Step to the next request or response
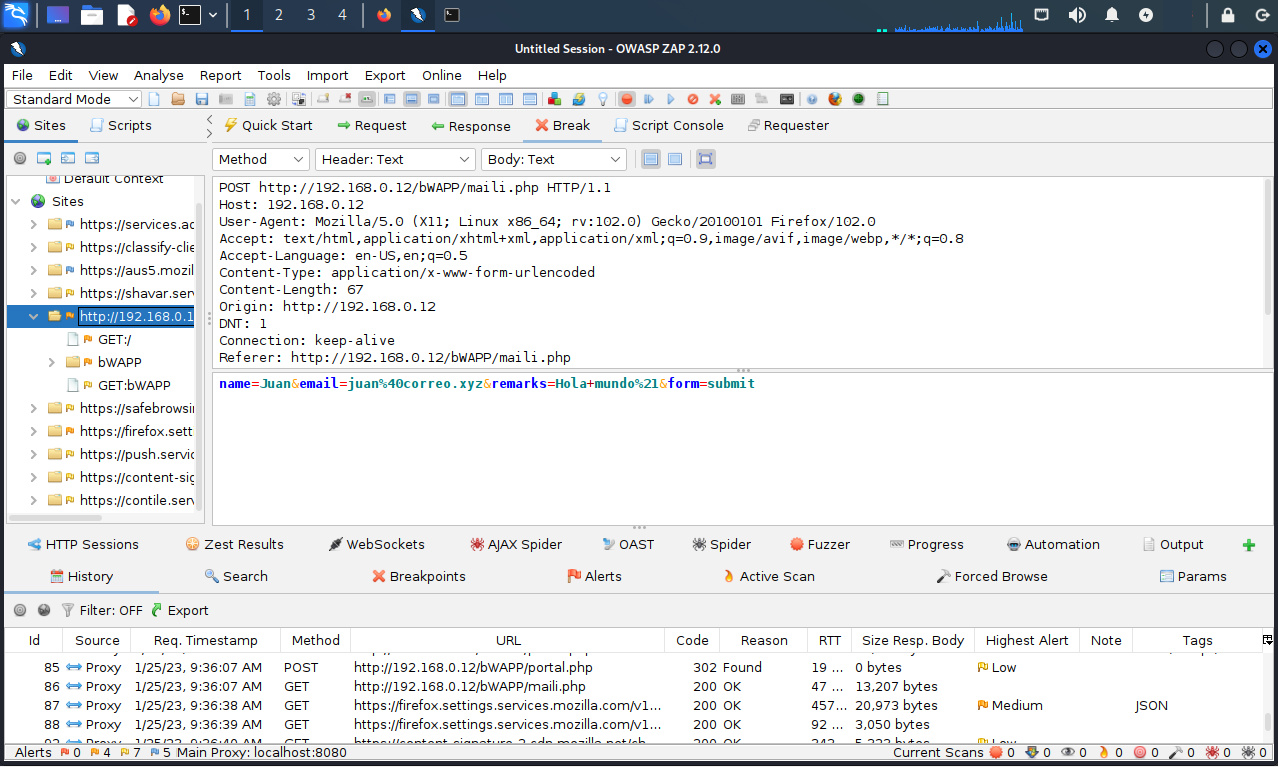The image size is (1278, 767). pyautogui.click(x=649, y=99)
